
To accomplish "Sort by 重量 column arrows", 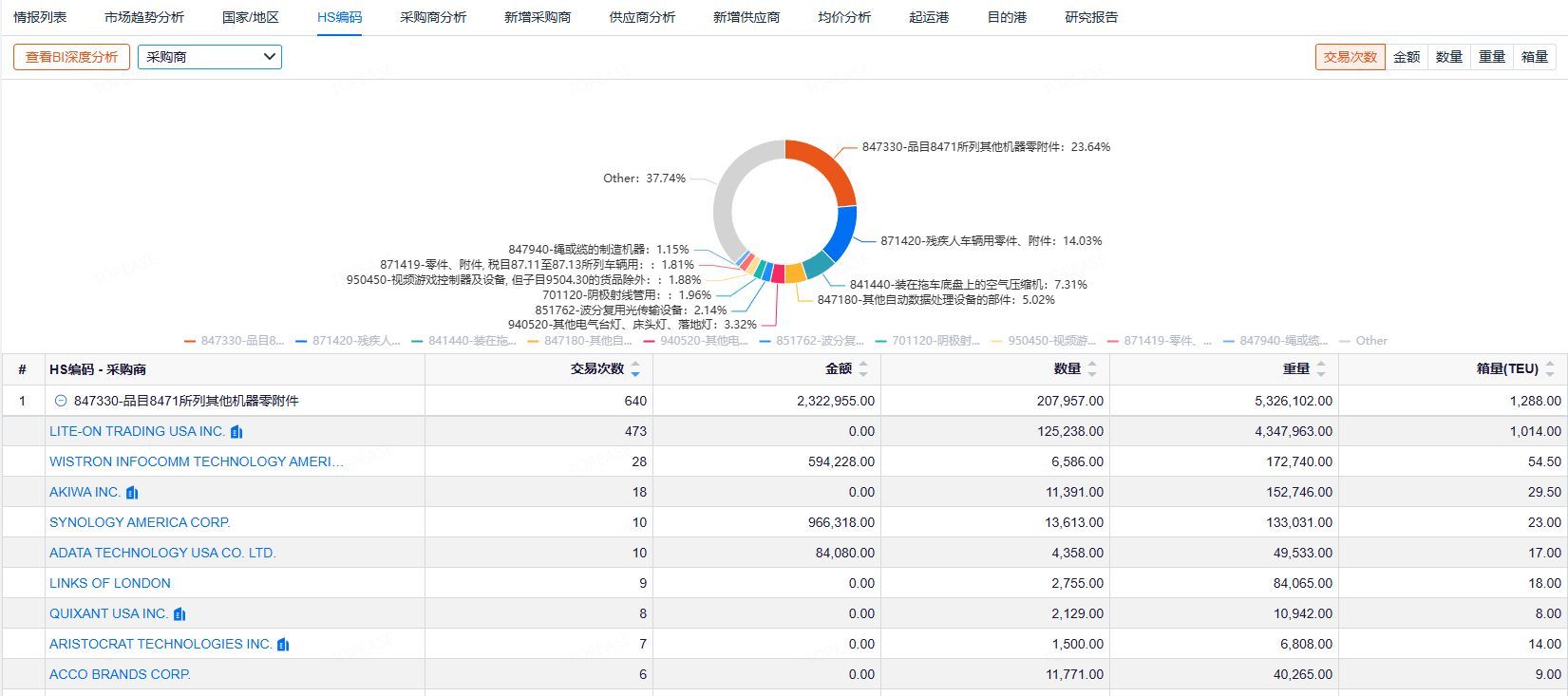I will [x=1321, y=369].
